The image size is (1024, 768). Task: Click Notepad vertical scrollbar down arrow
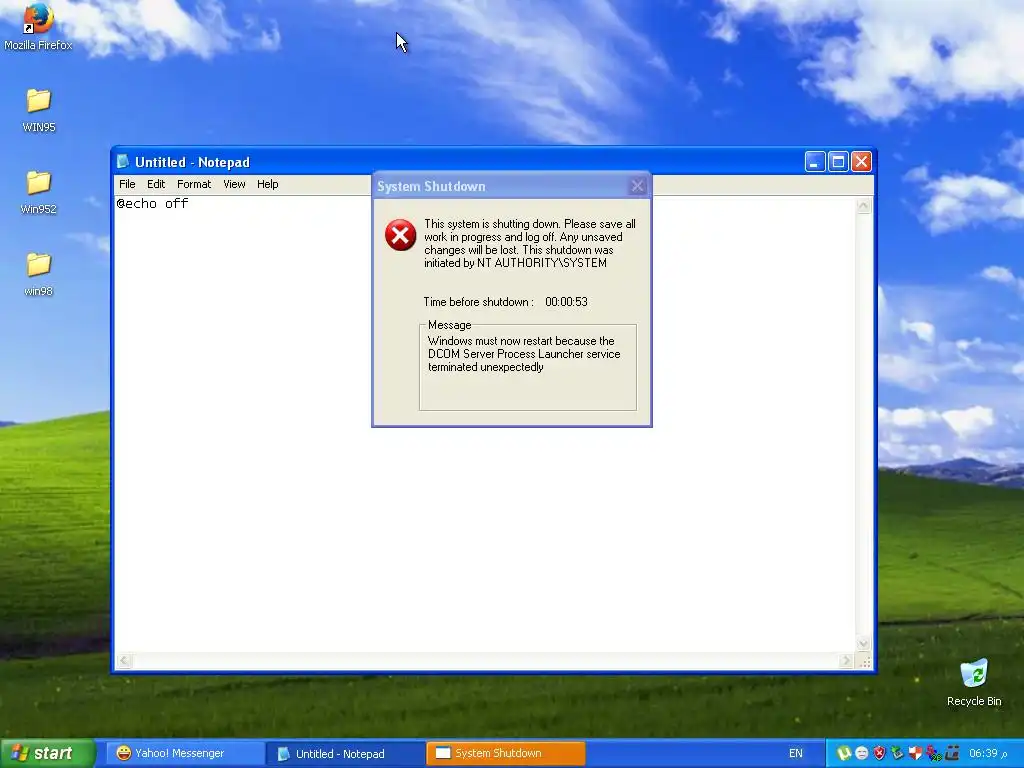point(863,644)
